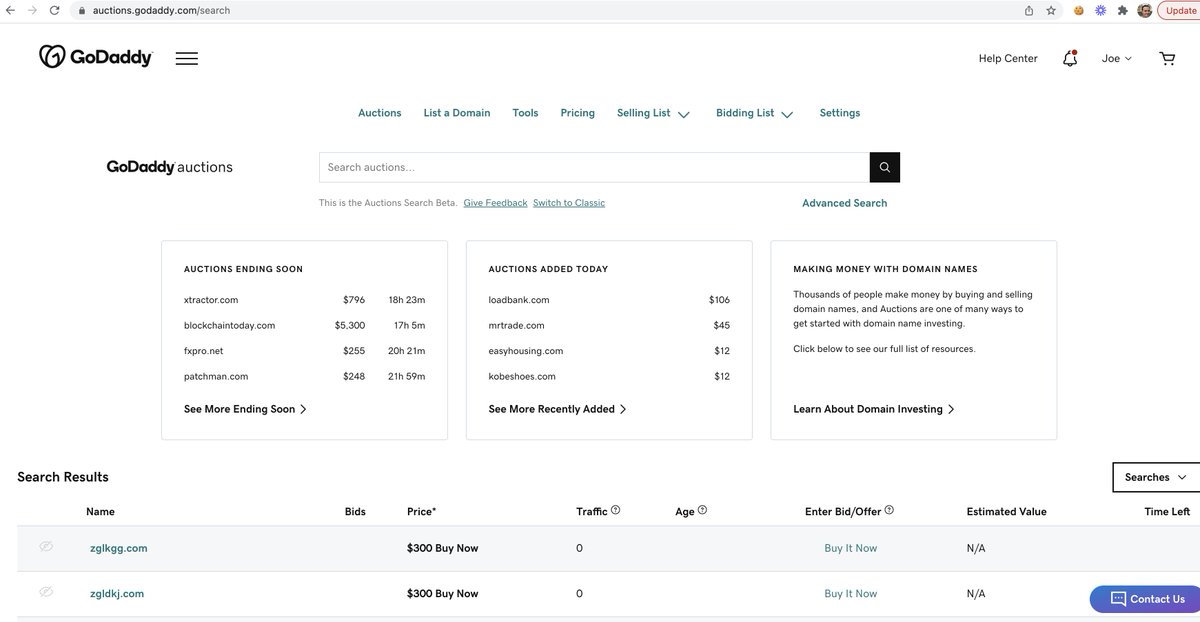Viewport: 1200px width, 622px height.
Task: Click Buy It Now for zgldkj.com
Action: tap(850, 594)
